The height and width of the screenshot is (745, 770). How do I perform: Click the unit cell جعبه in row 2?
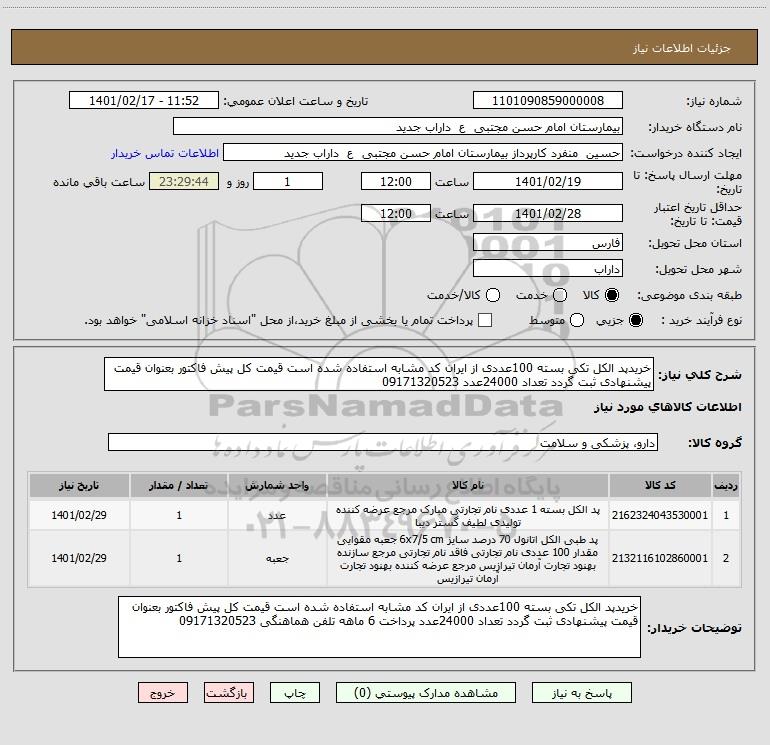pos(277,558)
